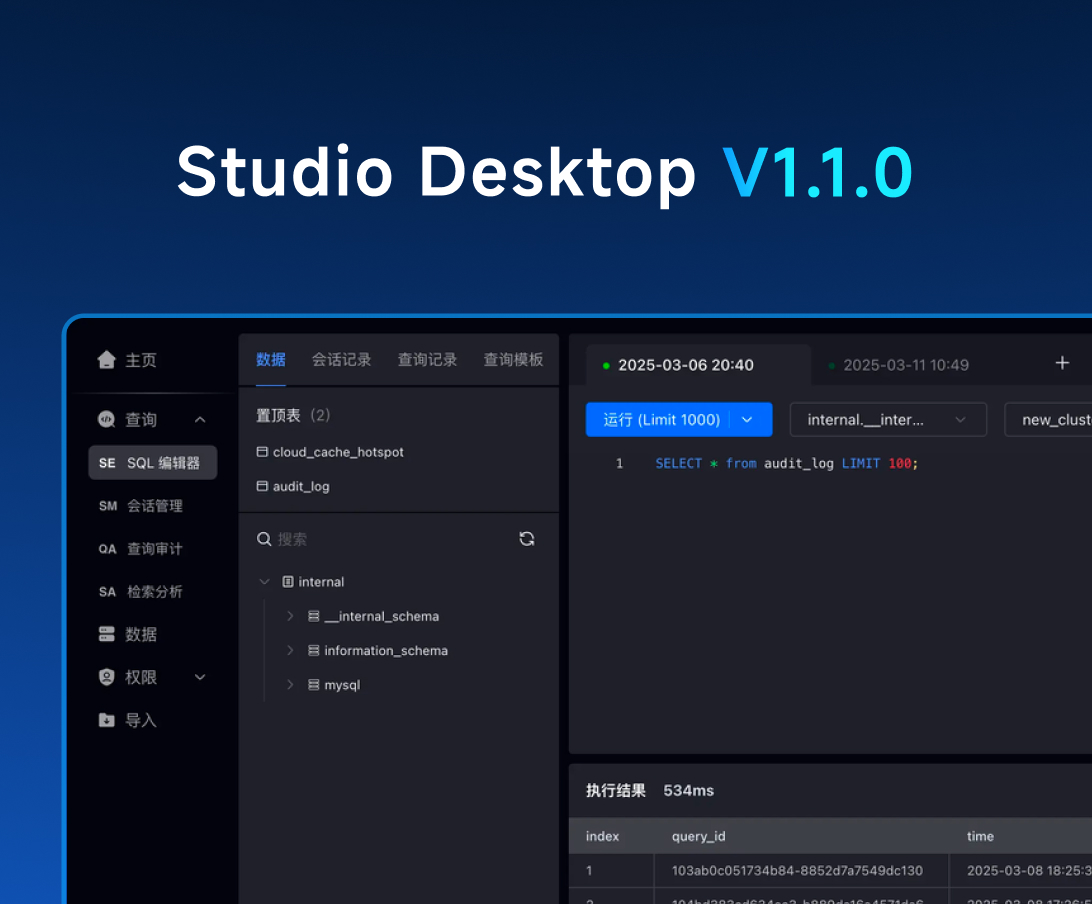Image resolution: width=1092 pixels, height=904 pixels.
Task: Select pinned table audit_log
Action: pos(301,486)
